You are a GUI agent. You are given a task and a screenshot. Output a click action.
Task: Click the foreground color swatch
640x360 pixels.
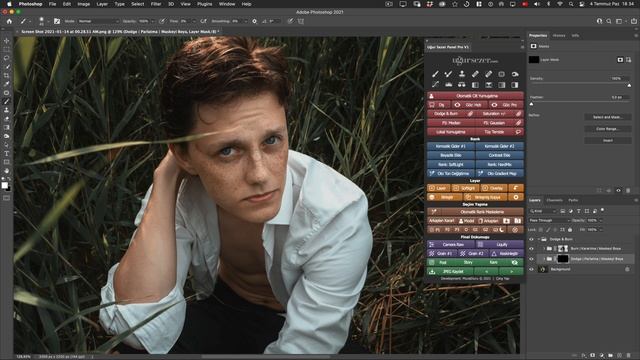[x=4, y=185]
